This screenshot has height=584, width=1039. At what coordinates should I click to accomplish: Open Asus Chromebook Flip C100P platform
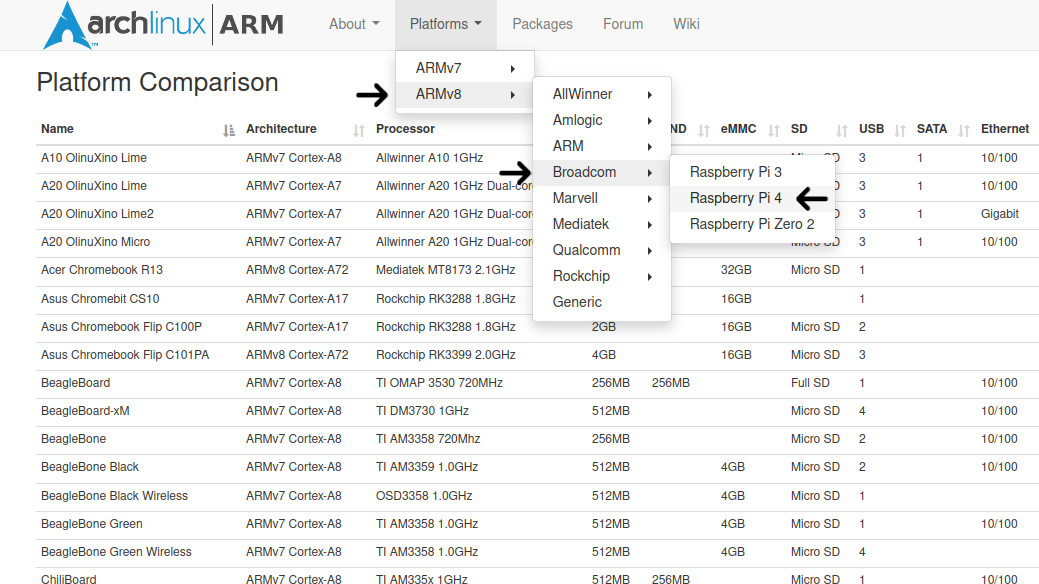tap(121, 327)
